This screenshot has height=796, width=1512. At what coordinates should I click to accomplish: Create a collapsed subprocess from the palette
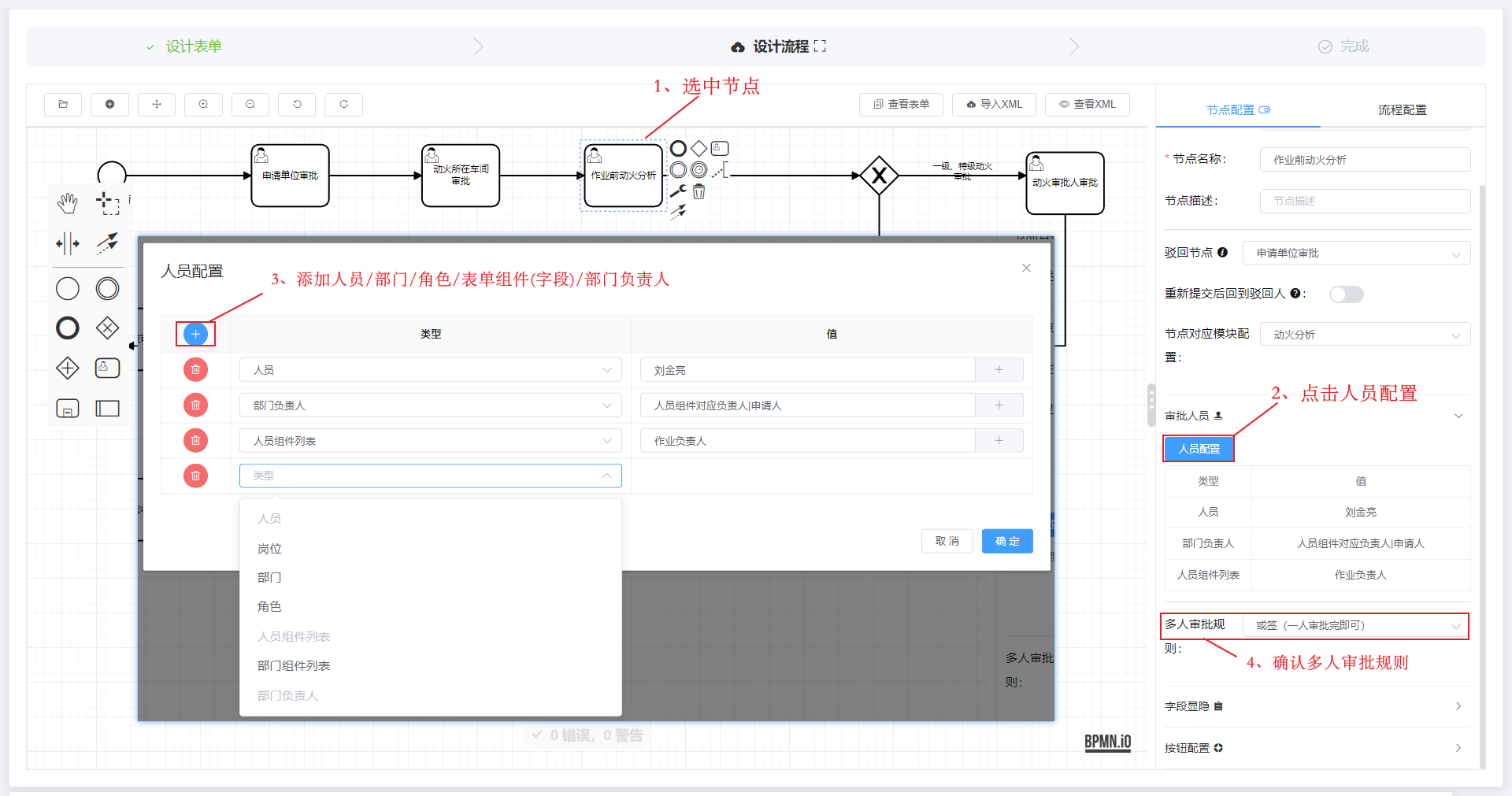[x=68, y=408]
